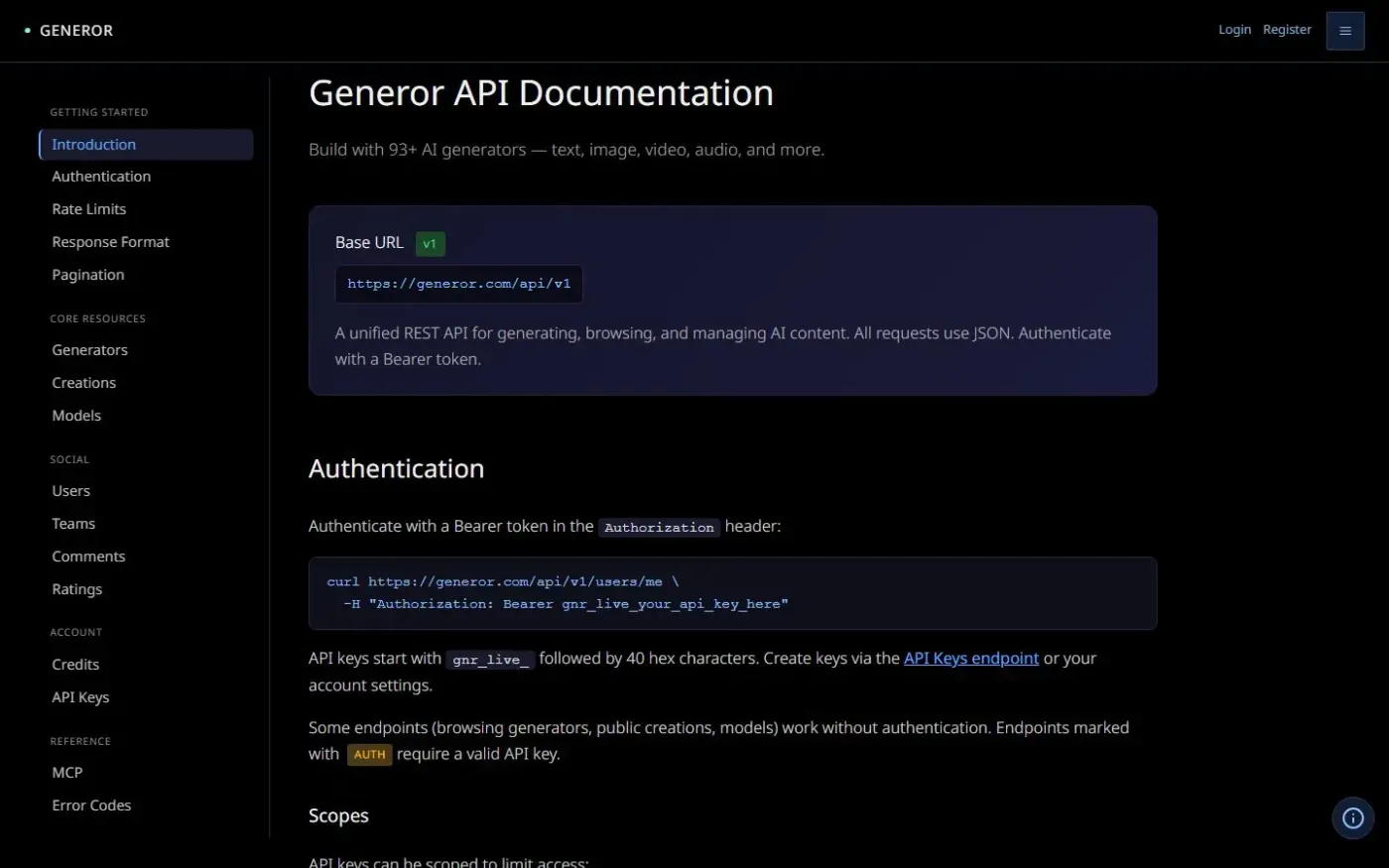Click the gnr_live_ inline code snippet

(490, 660)
